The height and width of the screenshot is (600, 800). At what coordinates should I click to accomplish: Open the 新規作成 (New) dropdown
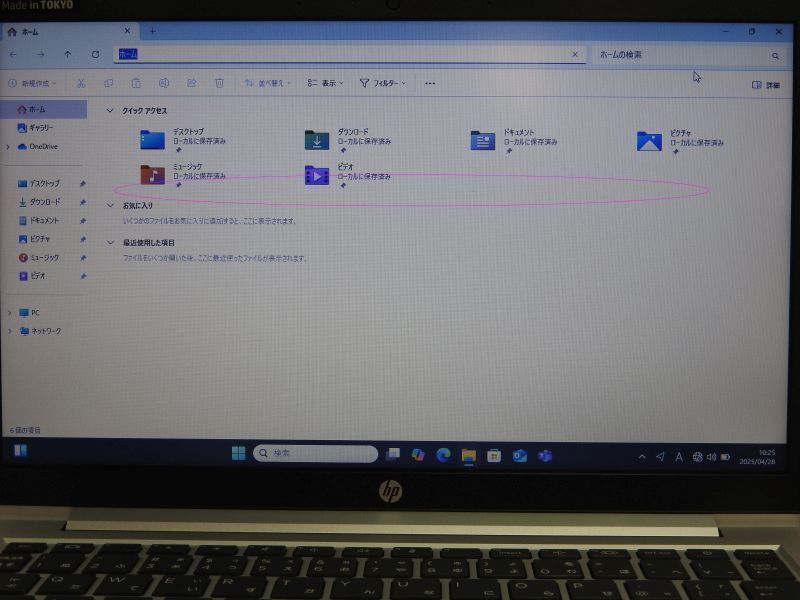pyautogui.click(x=32, y=83)
